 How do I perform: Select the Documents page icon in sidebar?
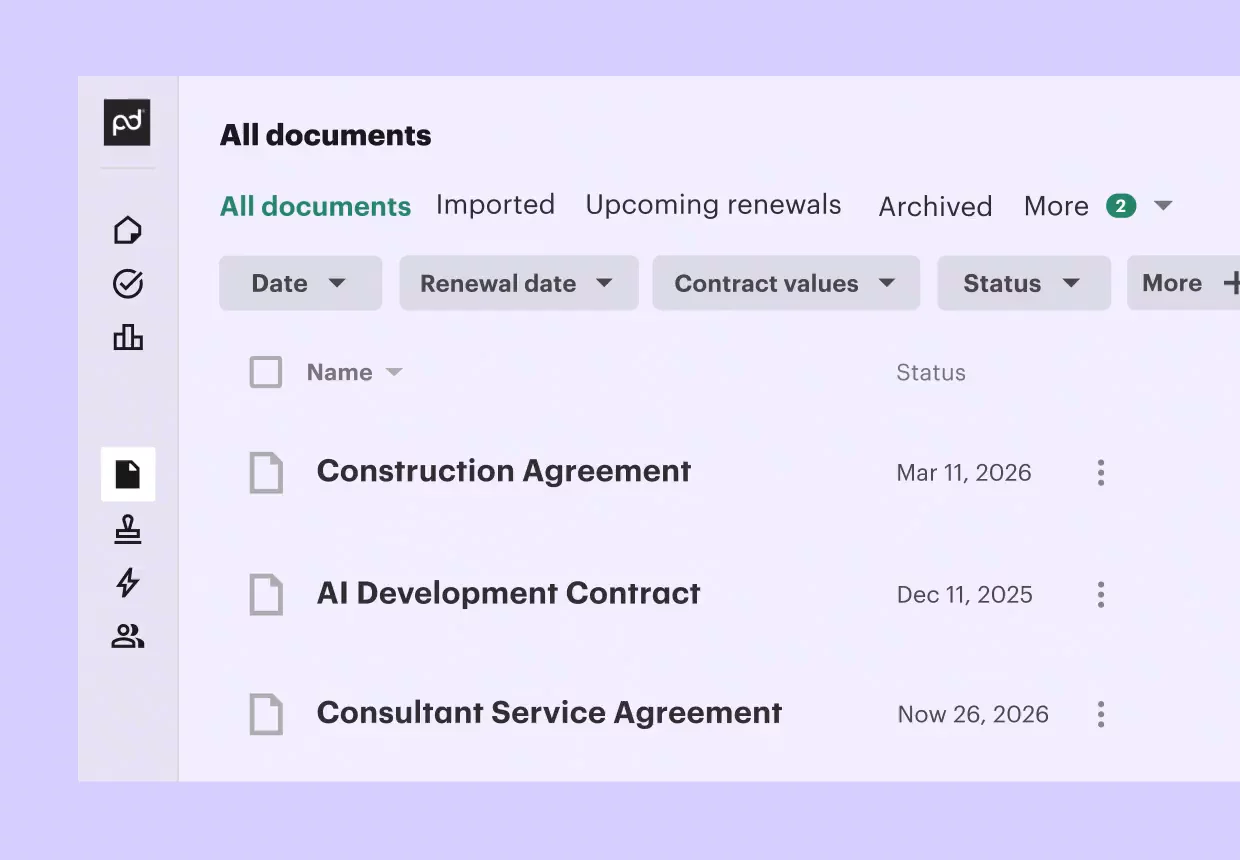pos(128,474)
